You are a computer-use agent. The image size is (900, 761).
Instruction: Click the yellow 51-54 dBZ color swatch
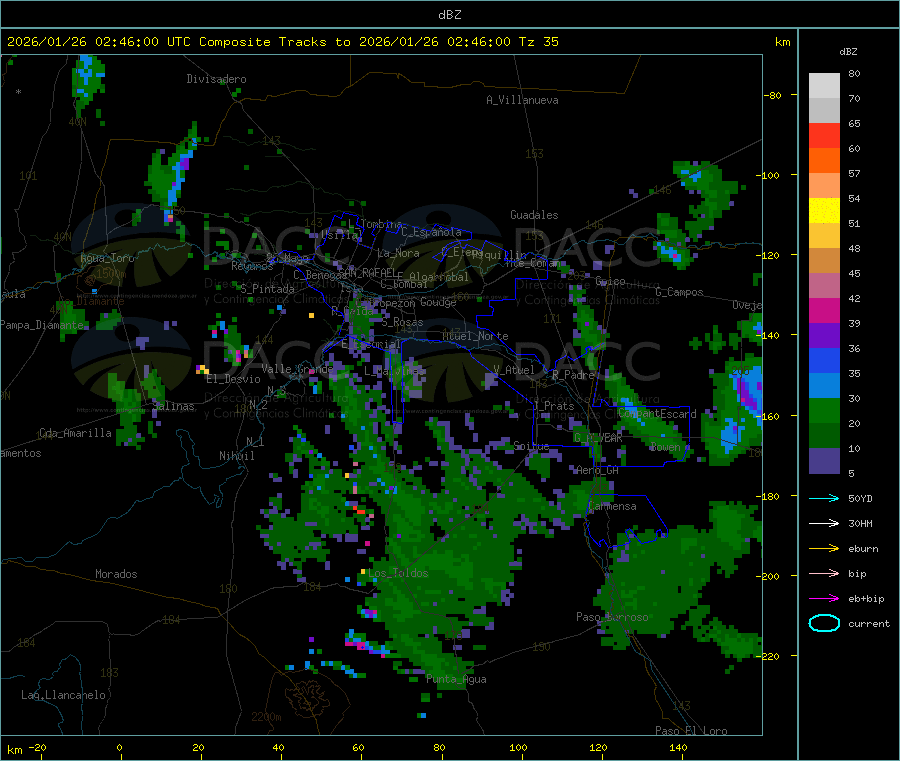[x=824, y=211]
